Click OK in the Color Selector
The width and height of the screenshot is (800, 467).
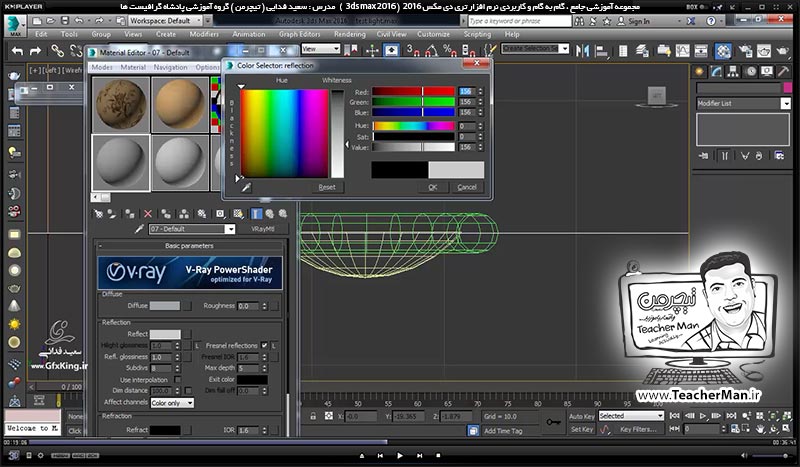coord(433,187)
